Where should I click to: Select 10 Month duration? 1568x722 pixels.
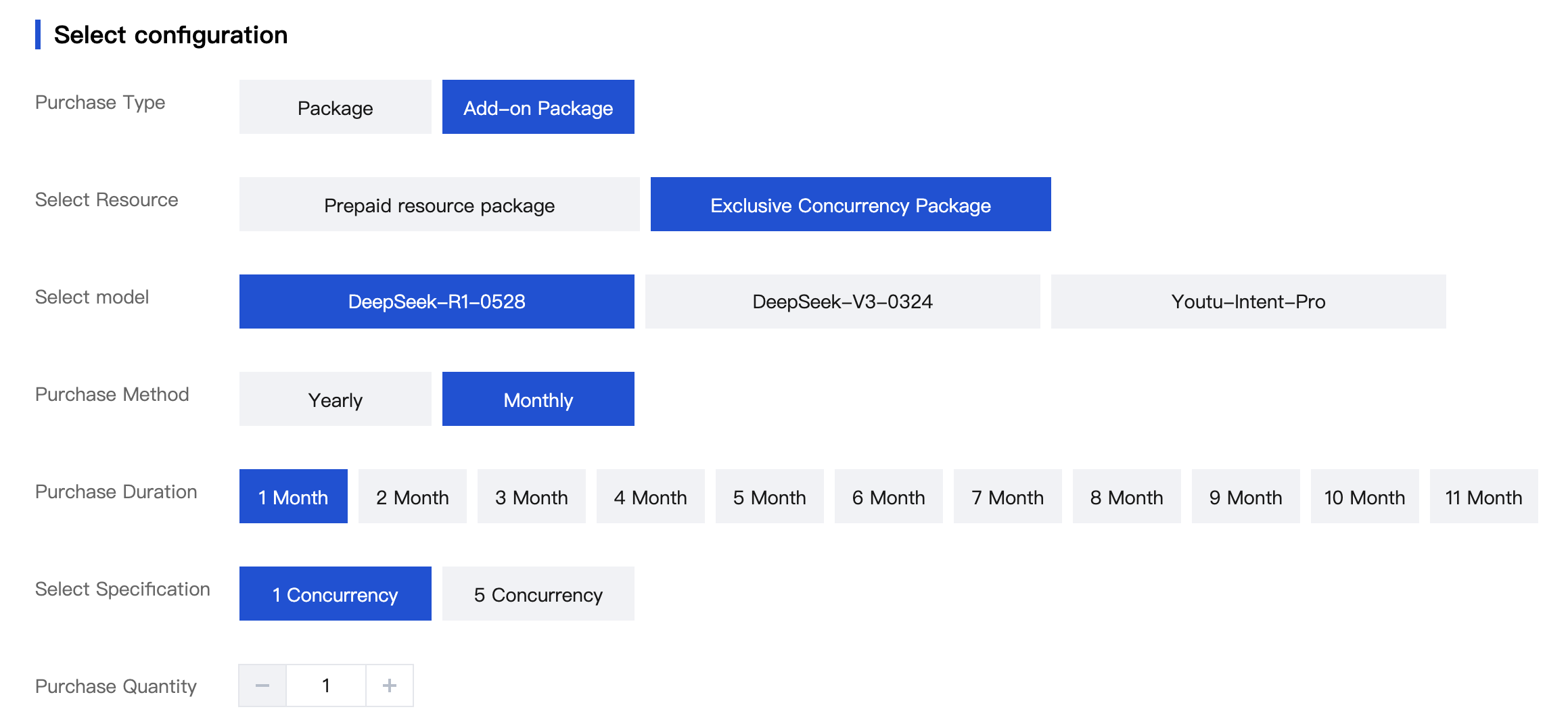click(1364, 496)
